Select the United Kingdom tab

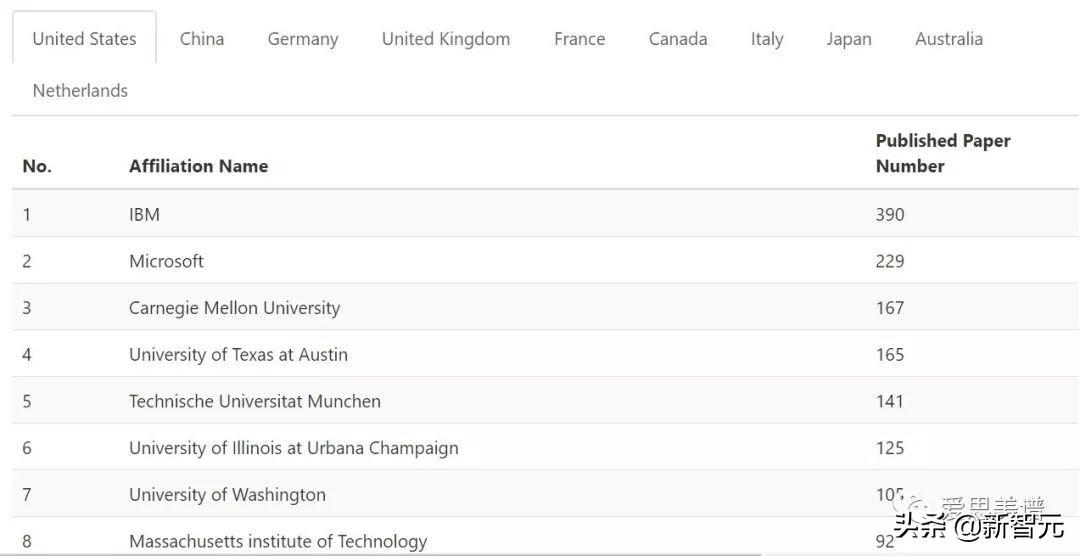pyautogui.click(x=446, y=39)
